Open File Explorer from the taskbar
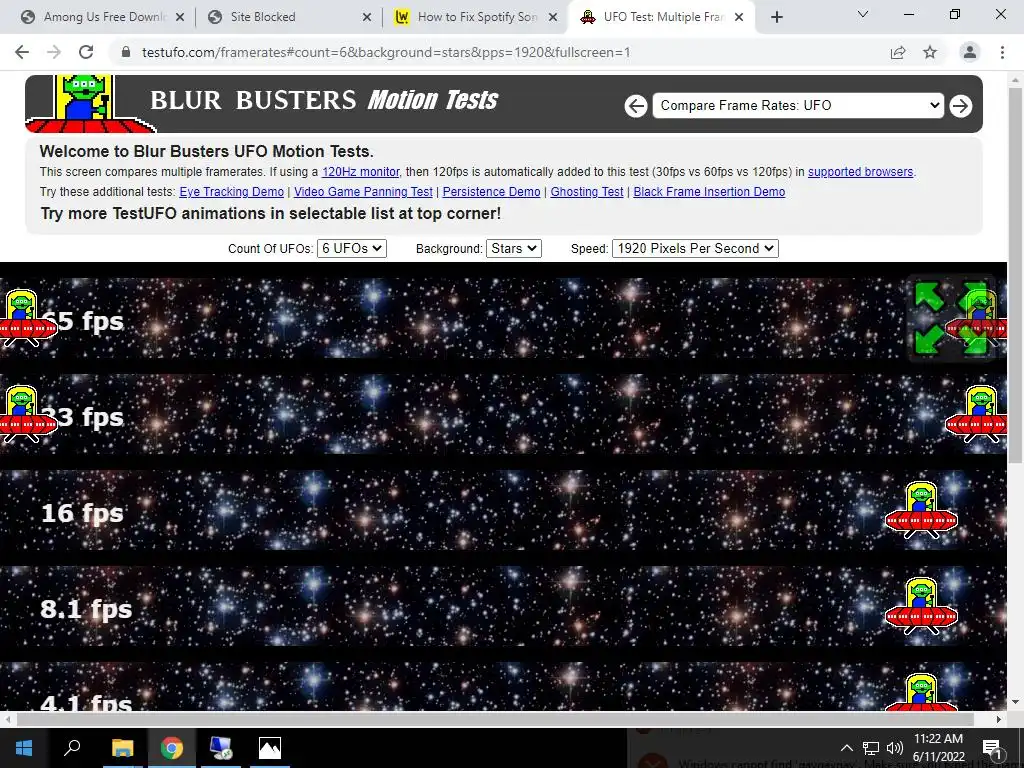Viewport: 1024px width, 768px height. 122,748
